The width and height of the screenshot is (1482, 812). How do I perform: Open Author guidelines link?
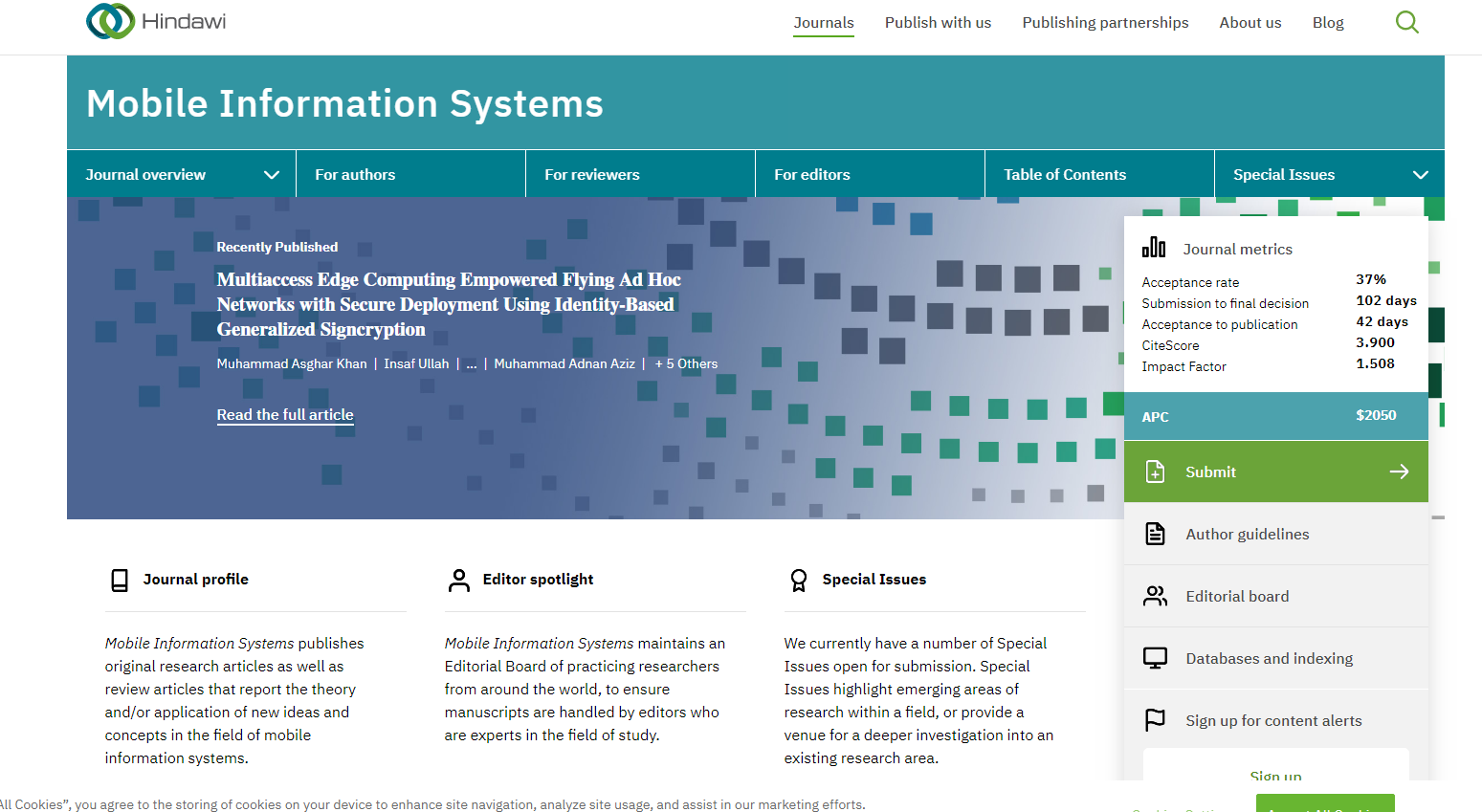(1248, 534)
